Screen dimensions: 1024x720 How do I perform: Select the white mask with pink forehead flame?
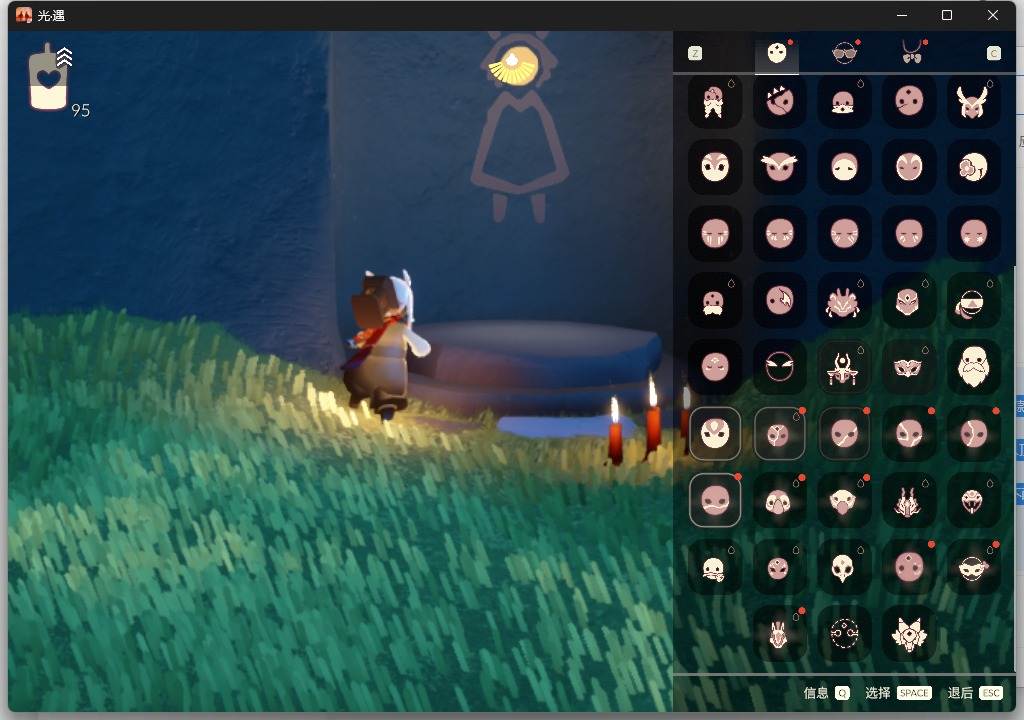tap(715, 433)
